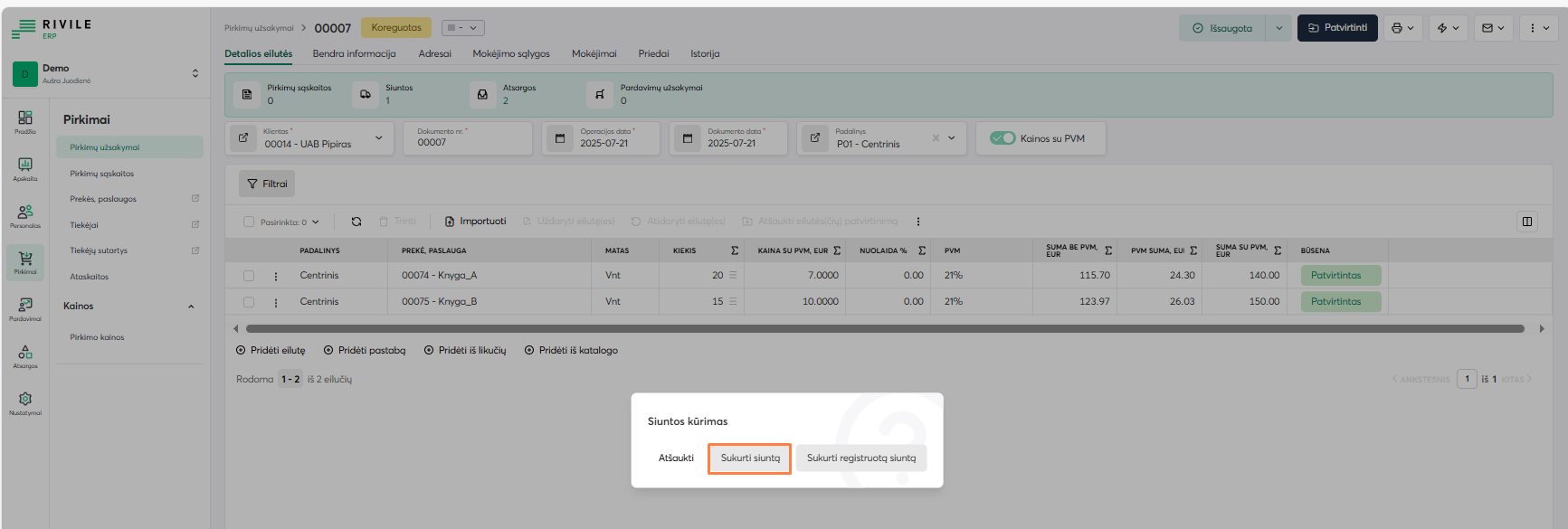The width and height of the screenshot is (1568, 529).
Task: Click Sukurti siuntą in the dialog
Action: [x=750, y=458]
